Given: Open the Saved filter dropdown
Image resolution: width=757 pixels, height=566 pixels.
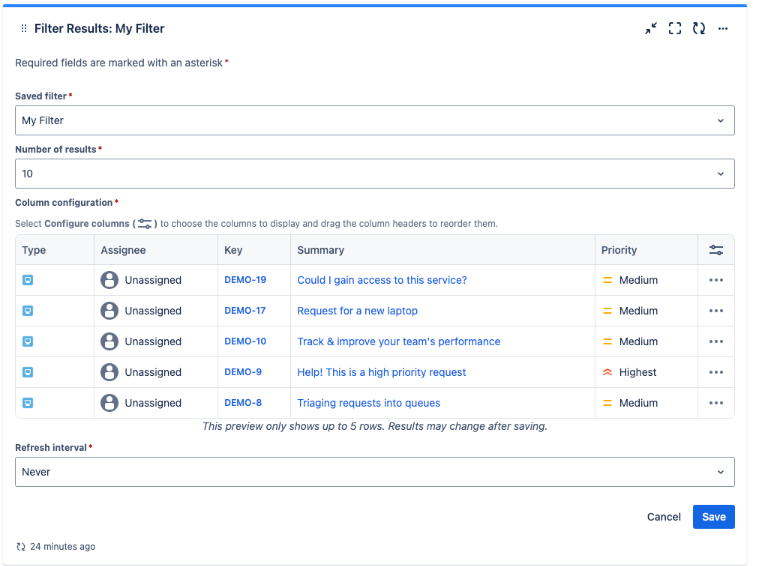Looking at the screenshot, I should 375,120.
